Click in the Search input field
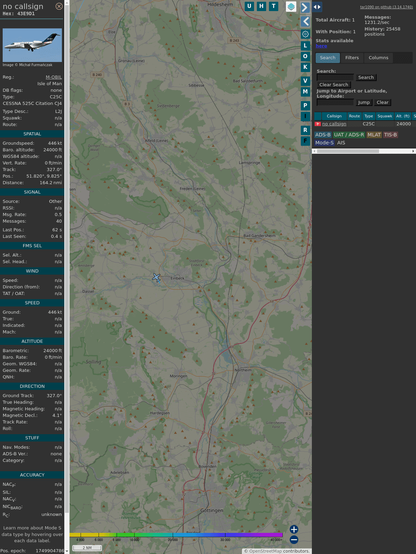416x554 pixels. (335, 77)
